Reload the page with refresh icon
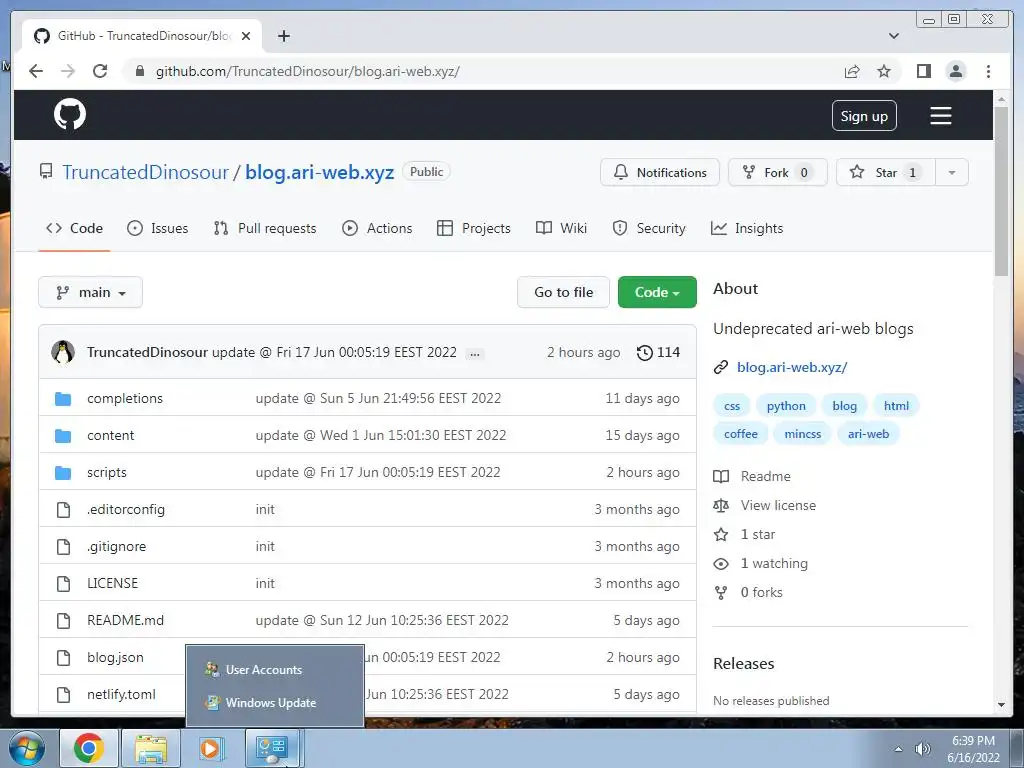Image resolution: width=1024 pixels, height=768 pixels. click(x=100, y=71)
